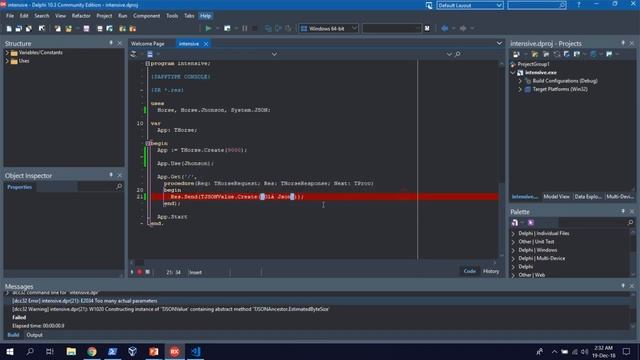Expand Delphi | Individual Files palette category
Image resolution: width=640 pixels, height=360 pixels.
tap(513, 233)
